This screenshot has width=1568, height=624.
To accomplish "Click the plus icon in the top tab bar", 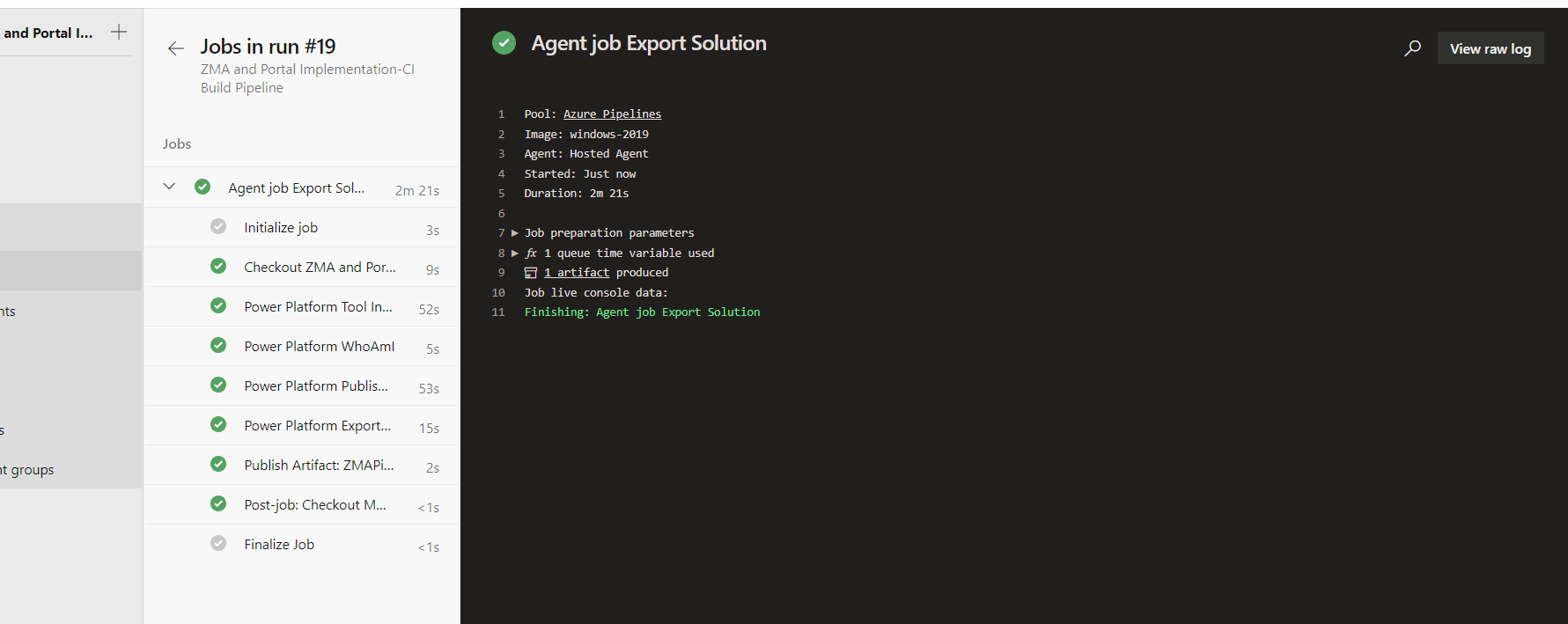I will click(119, 33).
